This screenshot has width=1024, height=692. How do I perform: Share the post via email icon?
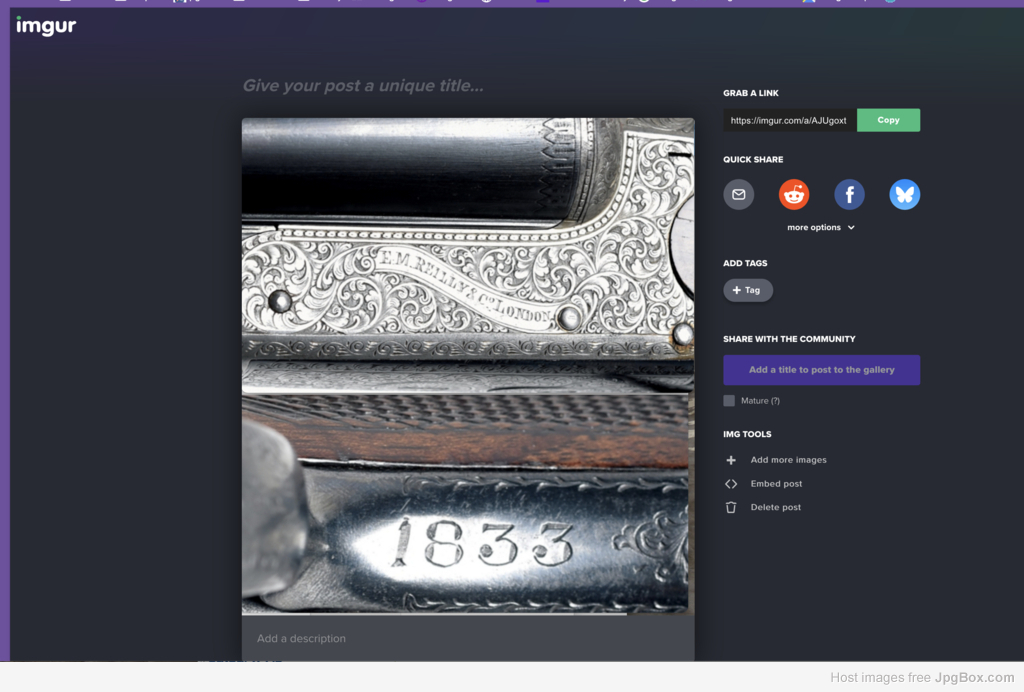click(x=739, y=195)
